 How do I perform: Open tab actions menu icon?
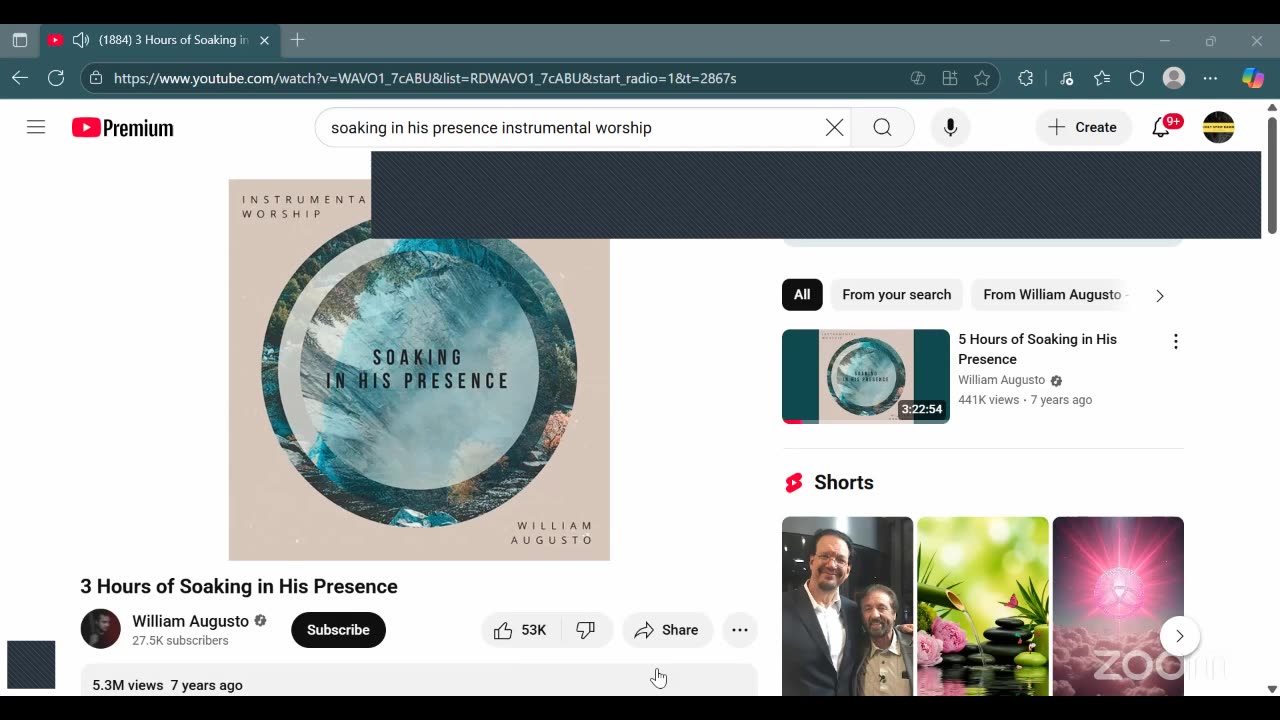coord(20,40)
